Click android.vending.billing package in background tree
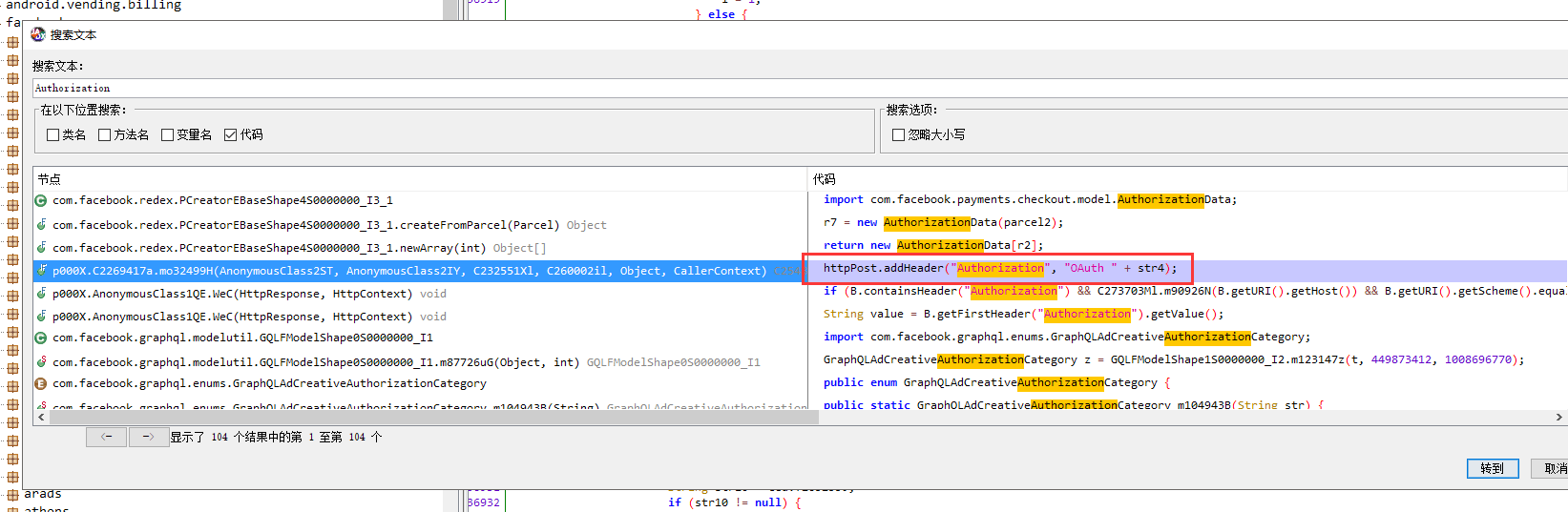This screenshot has width=1568, height=512. pyautogui.click(x=94, y=6)
